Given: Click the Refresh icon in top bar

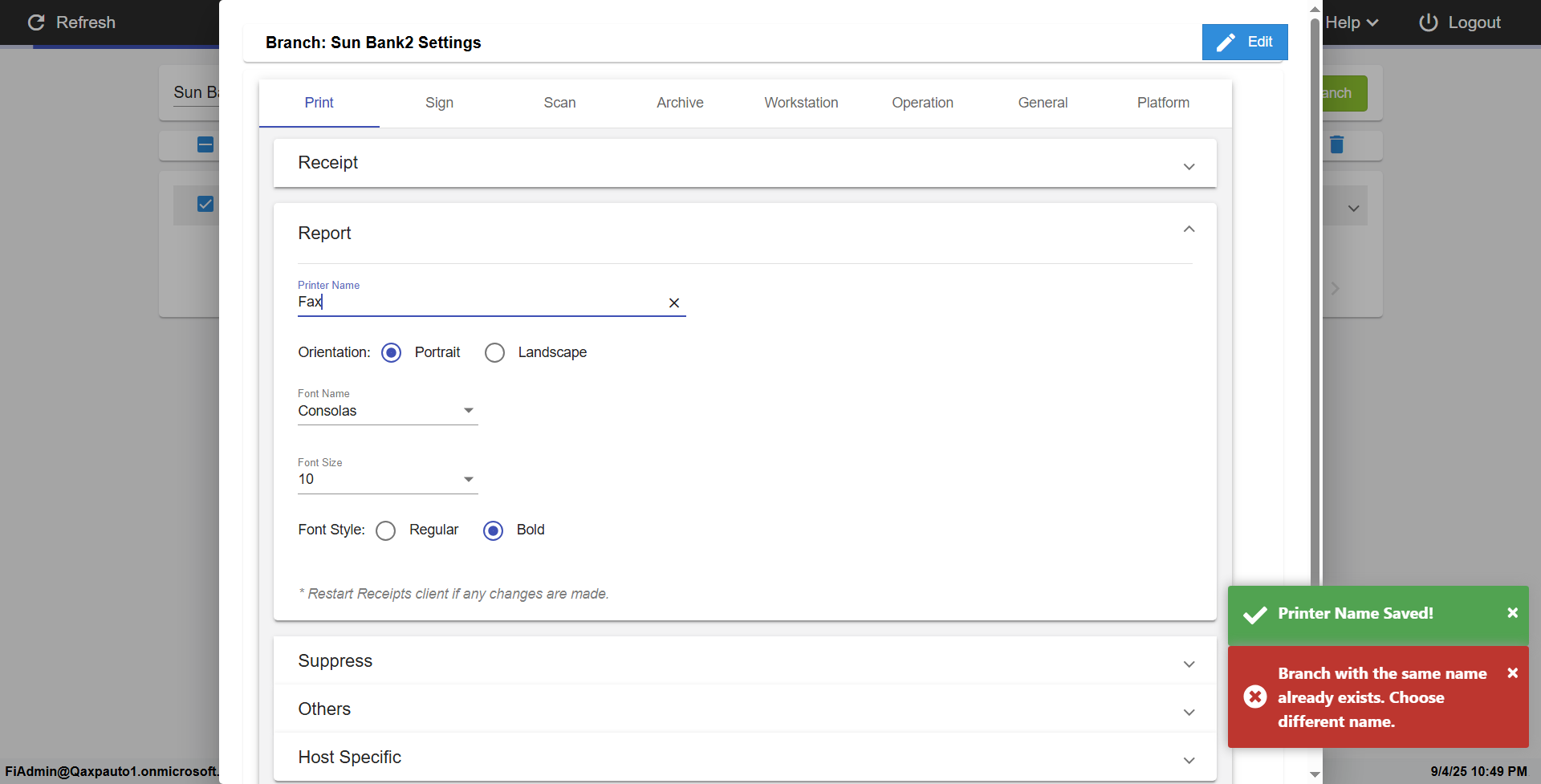Looking at the screenshot, I should click(x=36, y=22).
